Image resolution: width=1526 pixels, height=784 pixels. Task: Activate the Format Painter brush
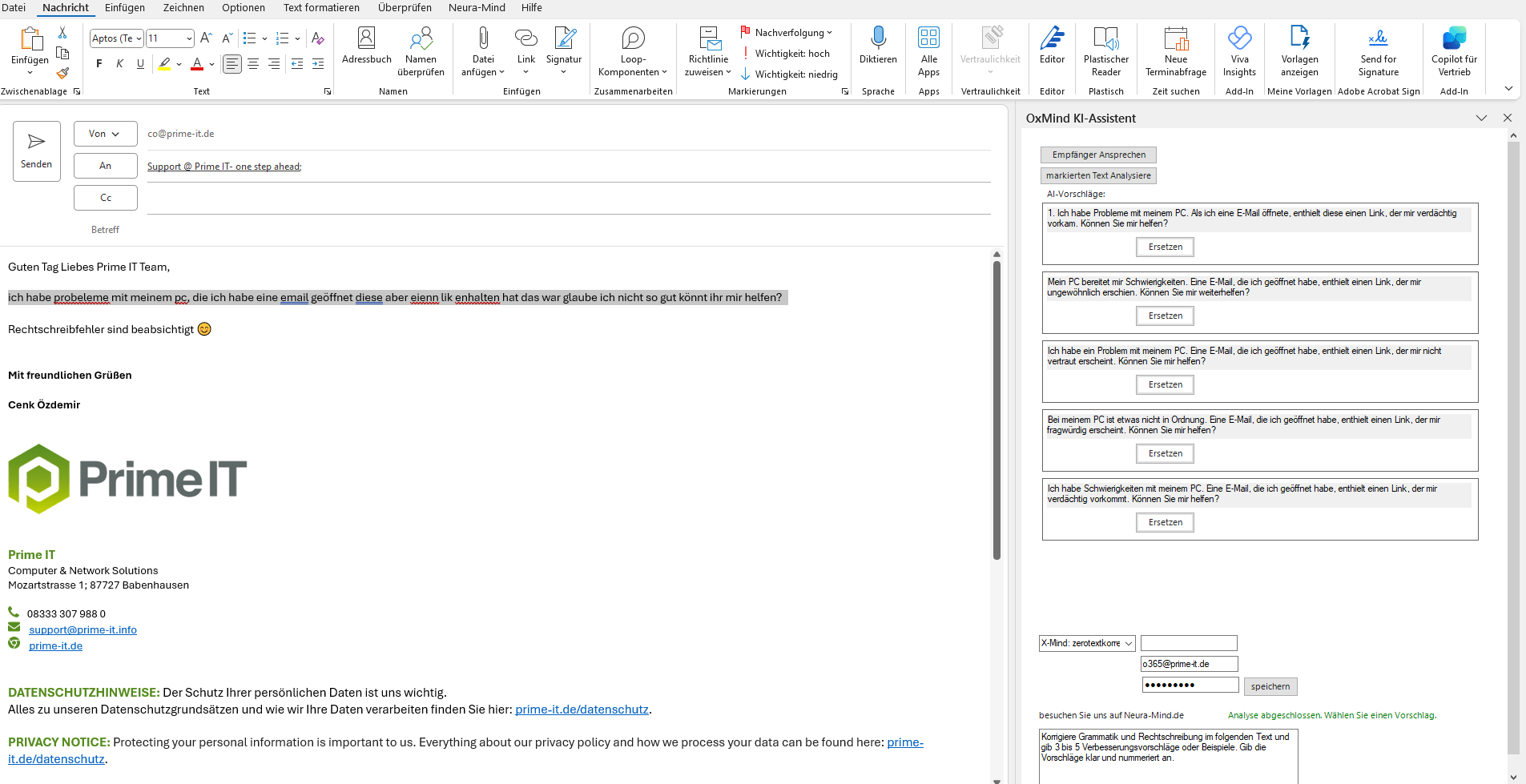[x=62, y=73]
